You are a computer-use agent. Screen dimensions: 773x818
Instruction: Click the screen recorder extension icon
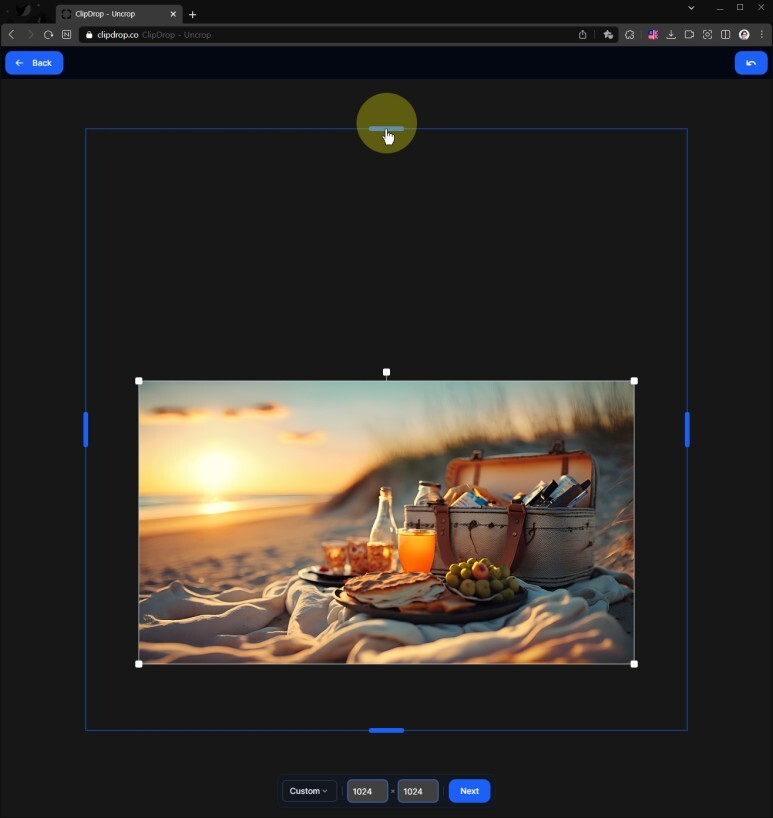(689, 35)
